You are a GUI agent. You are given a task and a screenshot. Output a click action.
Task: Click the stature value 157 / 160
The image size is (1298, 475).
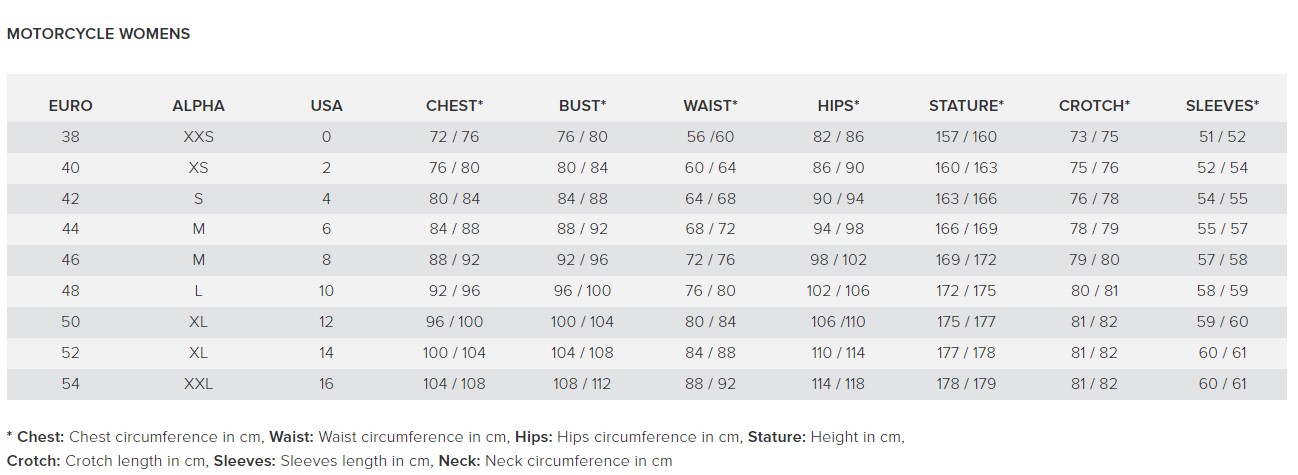[x=966, y=137]
